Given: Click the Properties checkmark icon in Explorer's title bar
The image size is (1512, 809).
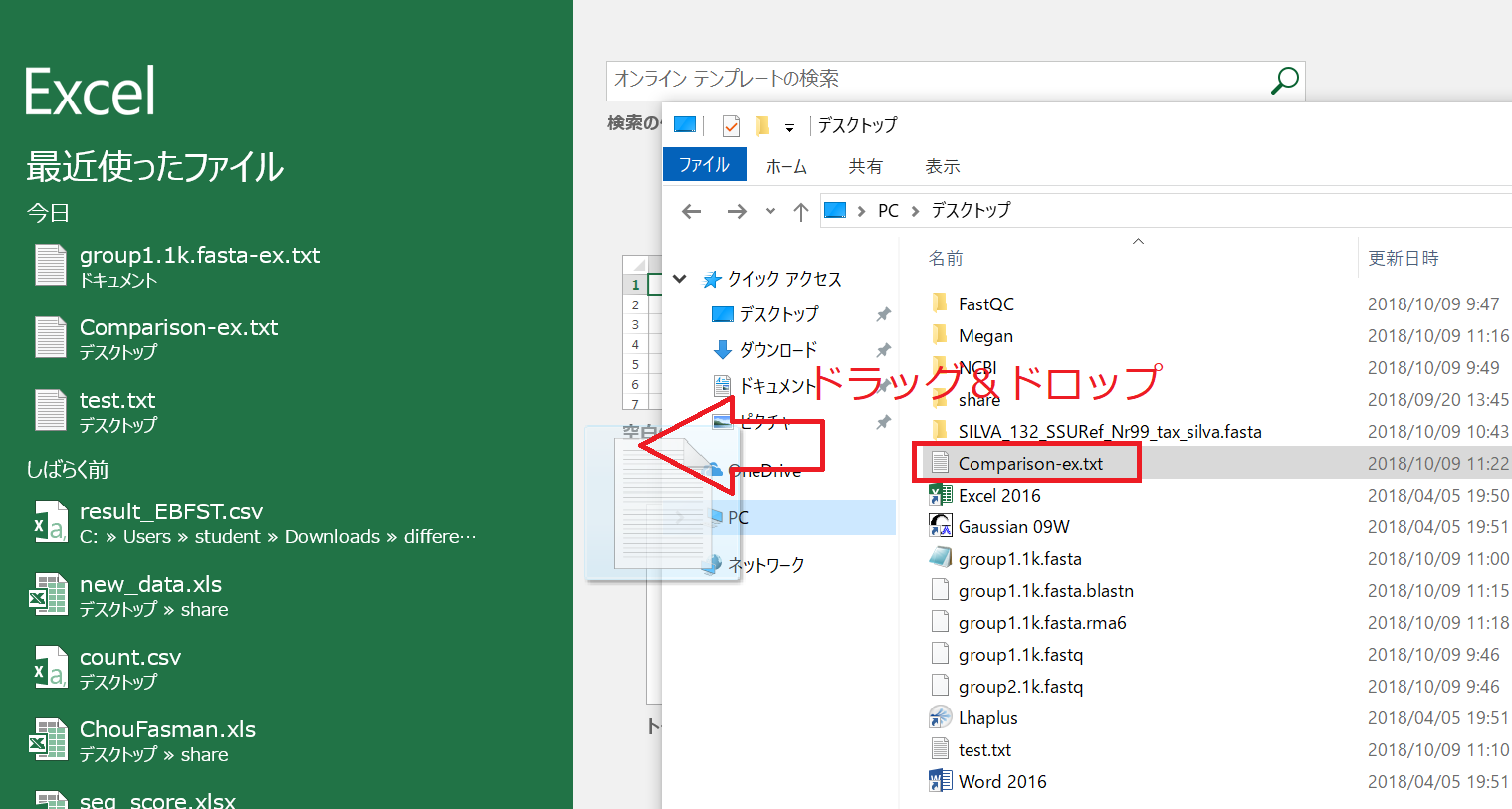Looking at the screenshot, I should tap(731, 126).
